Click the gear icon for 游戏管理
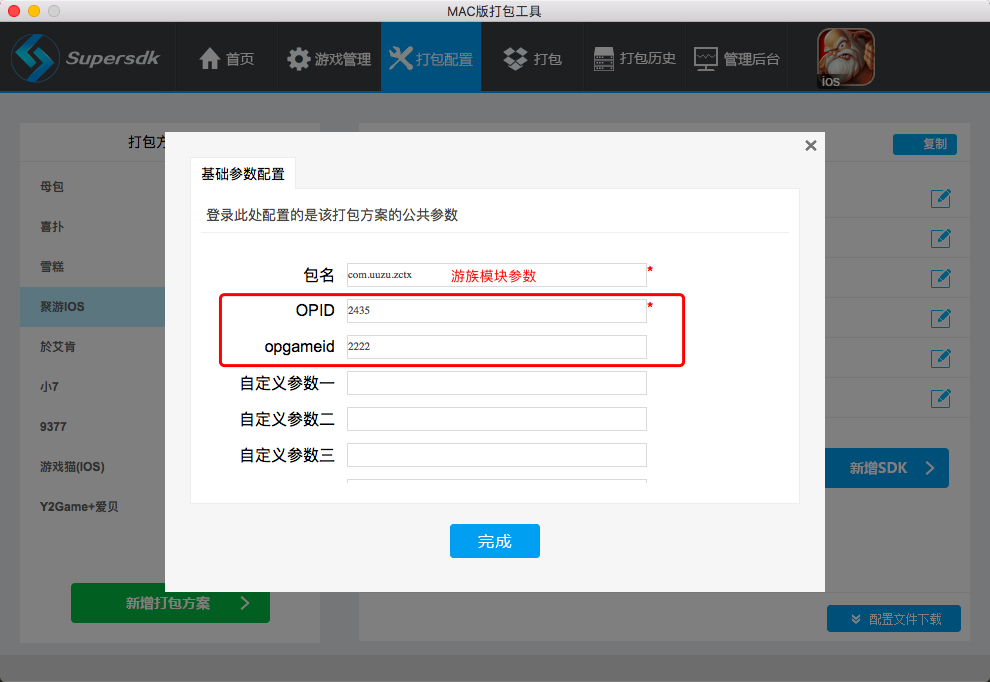Viewport: 990px width, 682px height. [299, 59]
